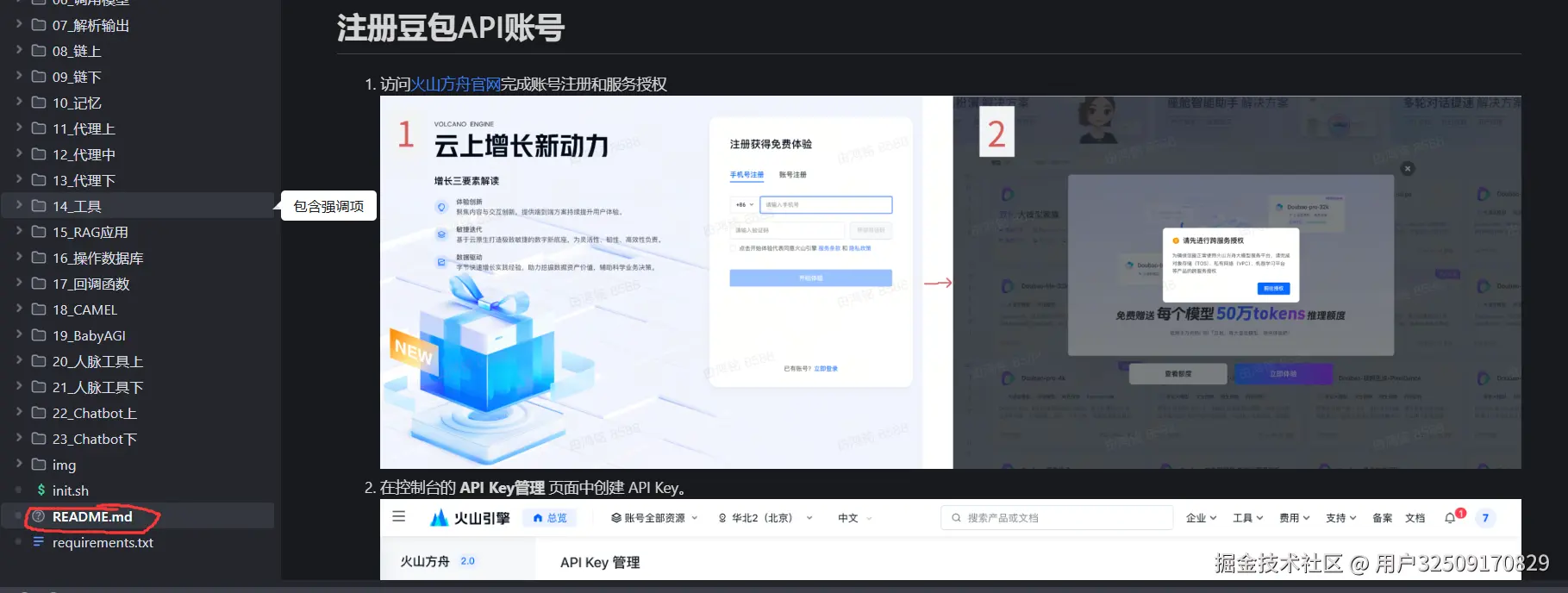The image size is (1568, 593).
Task: Click the phone number input field
Action: (x=826, y=205)
